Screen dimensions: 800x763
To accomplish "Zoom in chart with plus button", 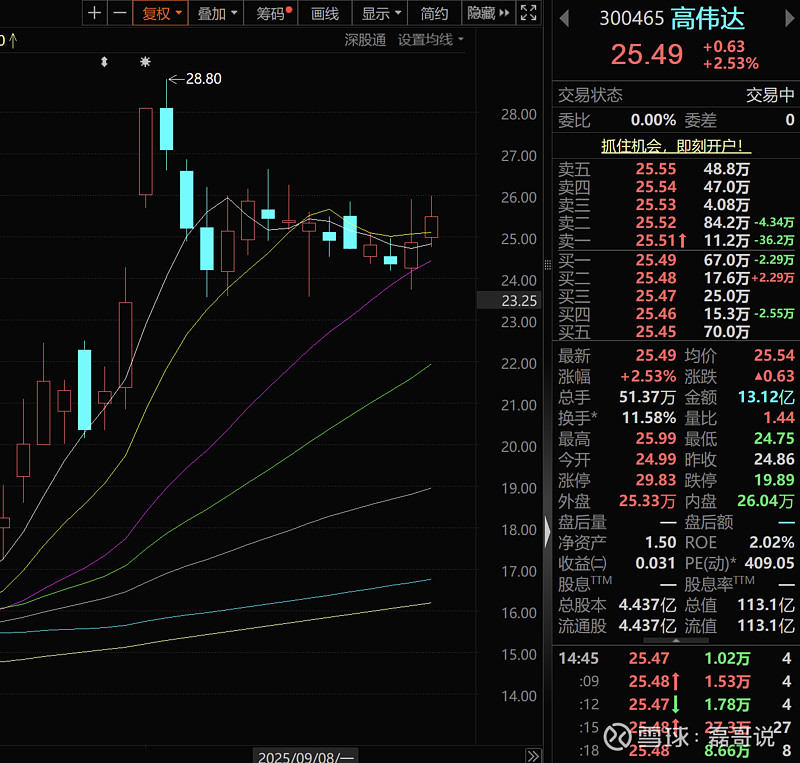I will 94,13.
